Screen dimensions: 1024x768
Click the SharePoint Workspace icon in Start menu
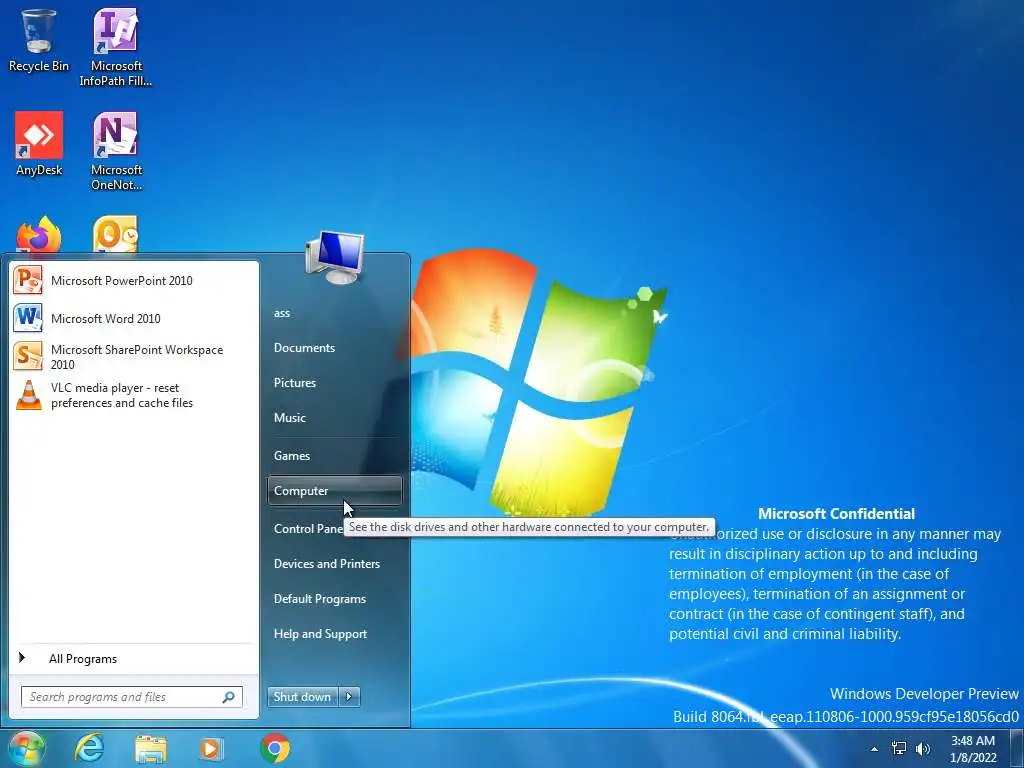point(28,357)
